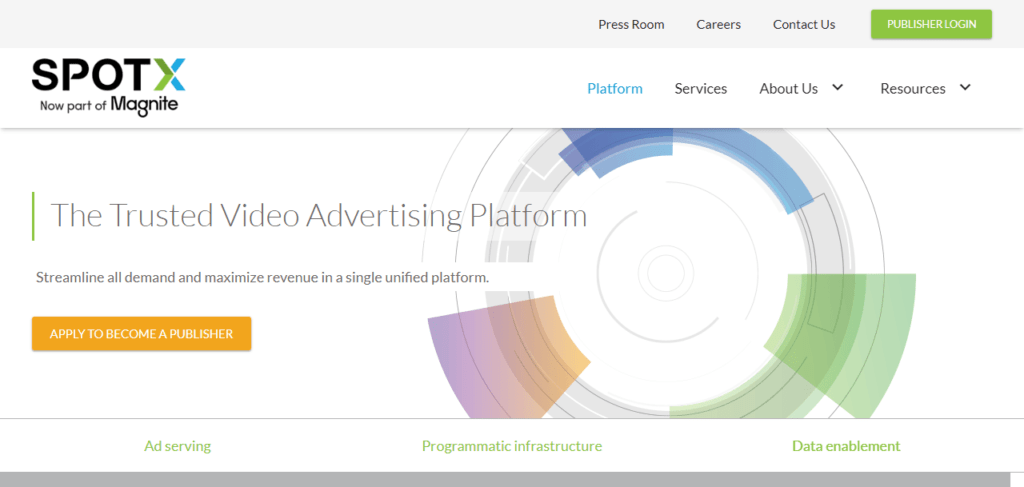Go to the Services page

click(700, 89)
